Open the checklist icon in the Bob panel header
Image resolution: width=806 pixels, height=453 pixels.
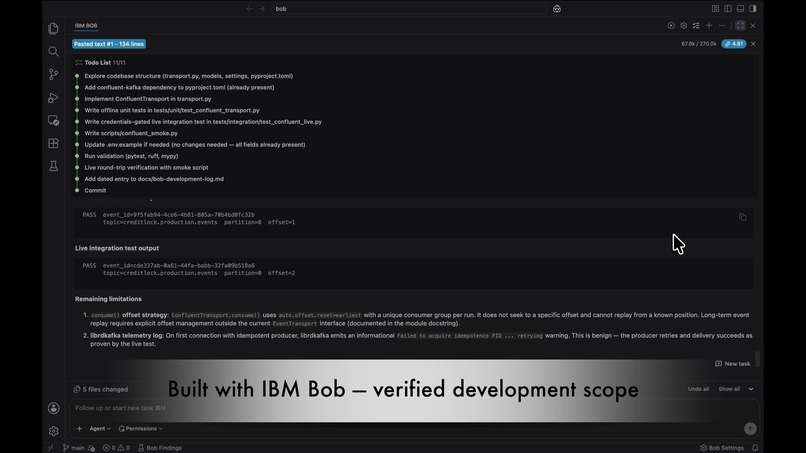point(696,26)
